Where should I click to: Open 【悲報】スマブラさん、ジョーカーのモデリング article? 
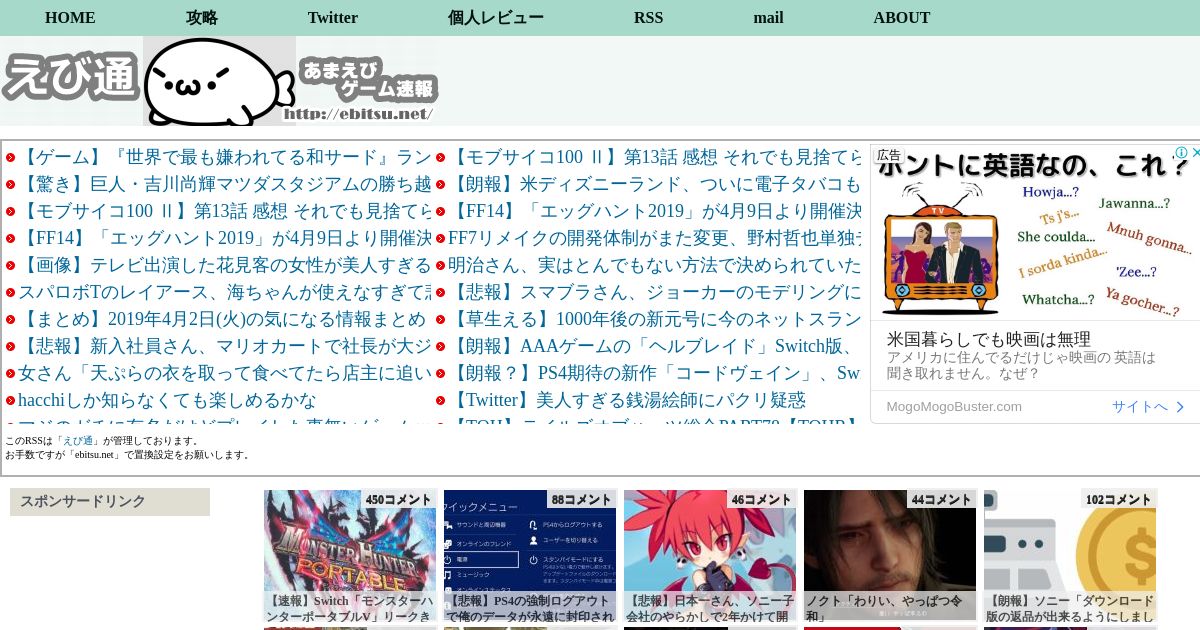click(655, 292)
